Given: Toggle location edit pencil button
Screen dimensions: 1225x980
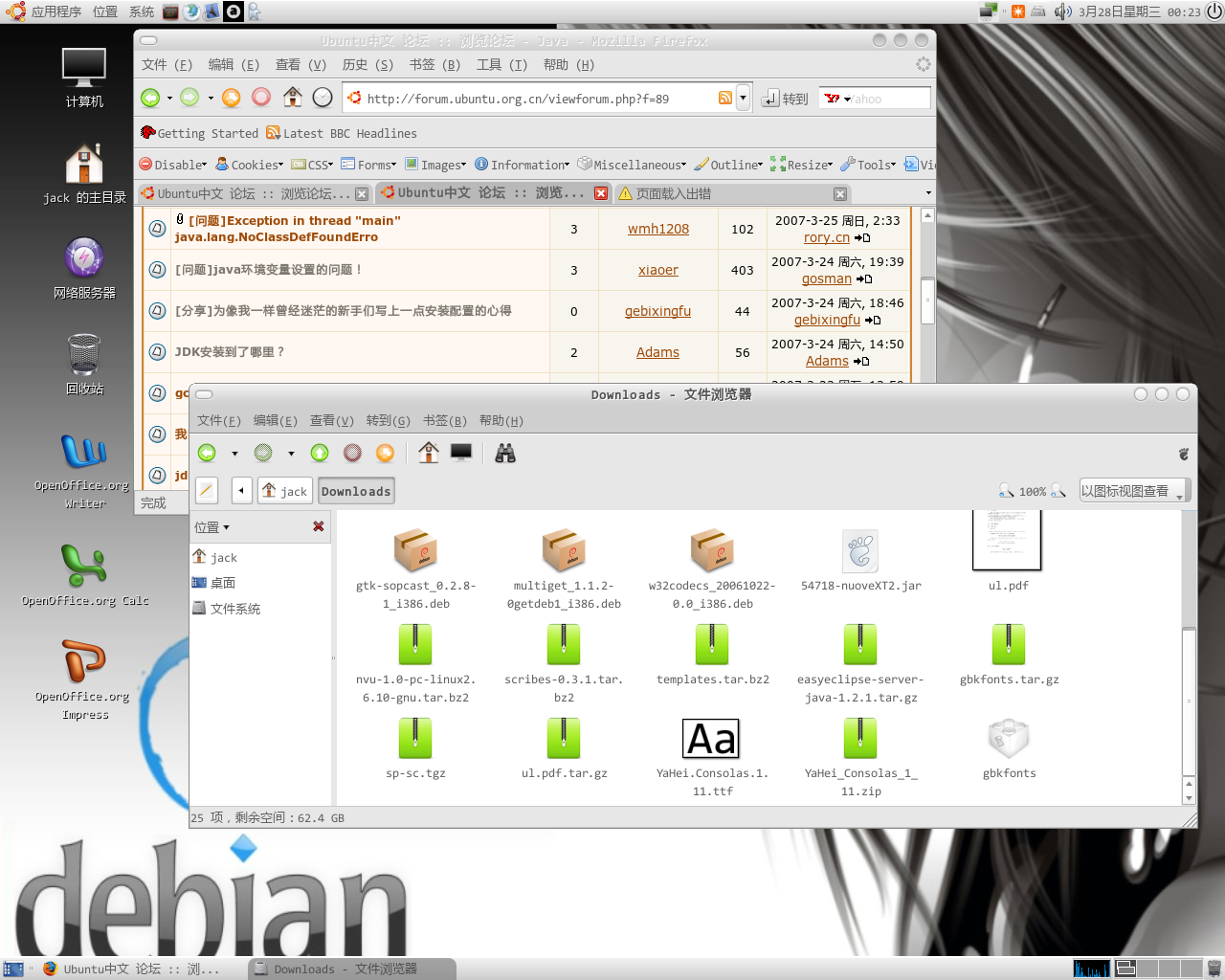Looking at the screenshot, I should (x=207, y=491).
